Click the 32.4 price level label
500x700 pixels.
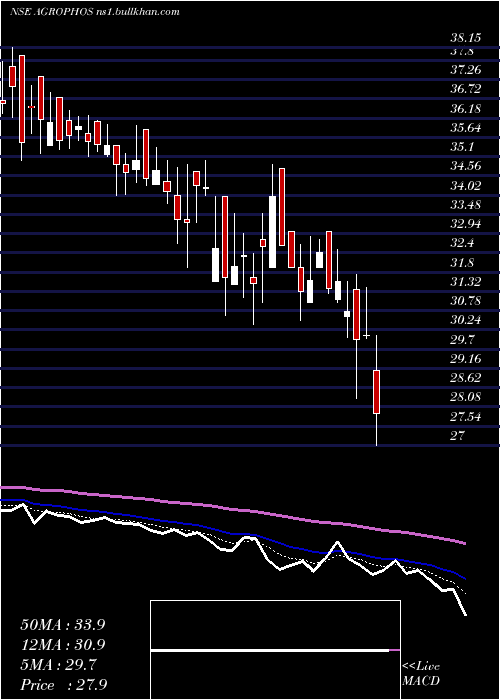point(462,243)
